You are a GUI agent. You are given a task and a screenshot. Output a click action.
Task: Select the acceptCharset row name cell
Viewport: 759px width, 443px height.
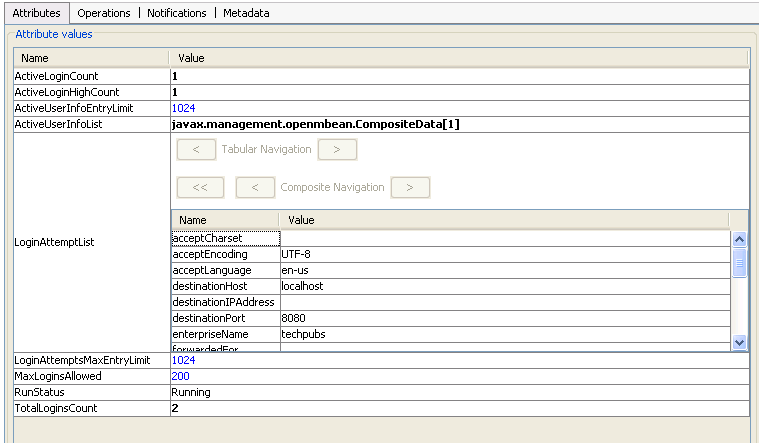pos(225,238)
